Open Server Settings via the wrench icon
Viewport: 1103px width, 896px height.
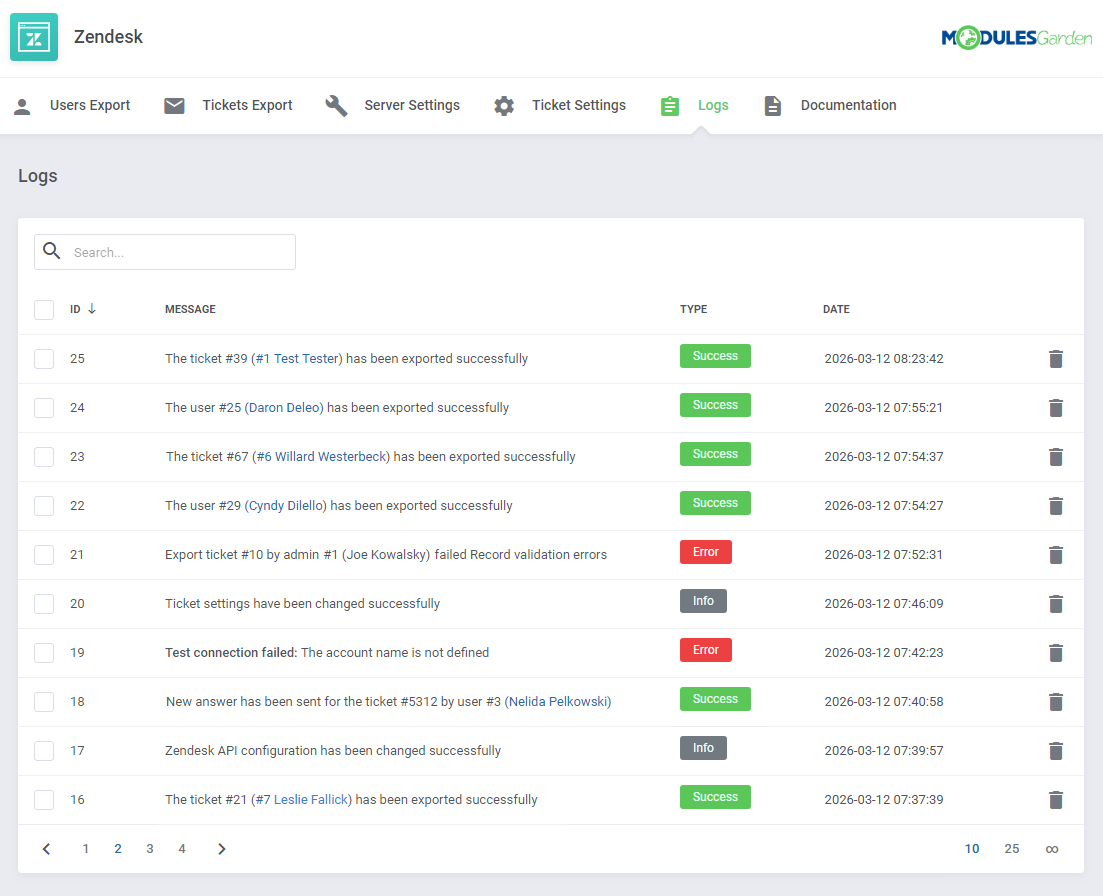click(337, 104)
